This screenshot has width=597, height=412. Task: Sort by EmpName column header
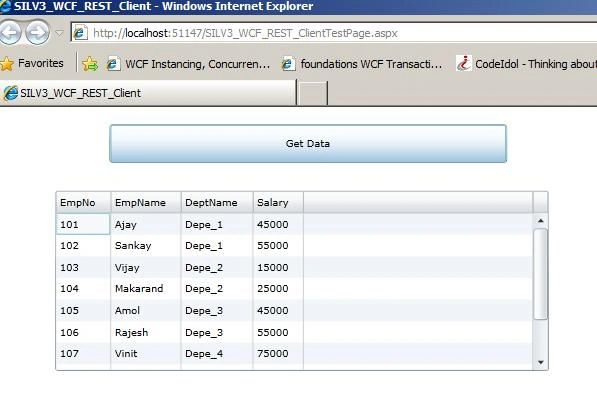click(x=146, y=202)
